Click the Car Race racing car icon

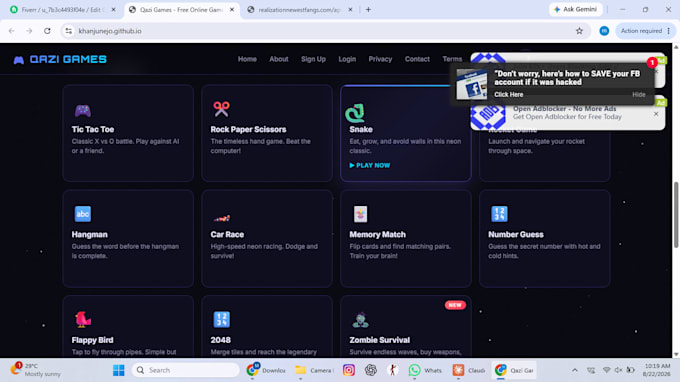[x=222, y=218]
